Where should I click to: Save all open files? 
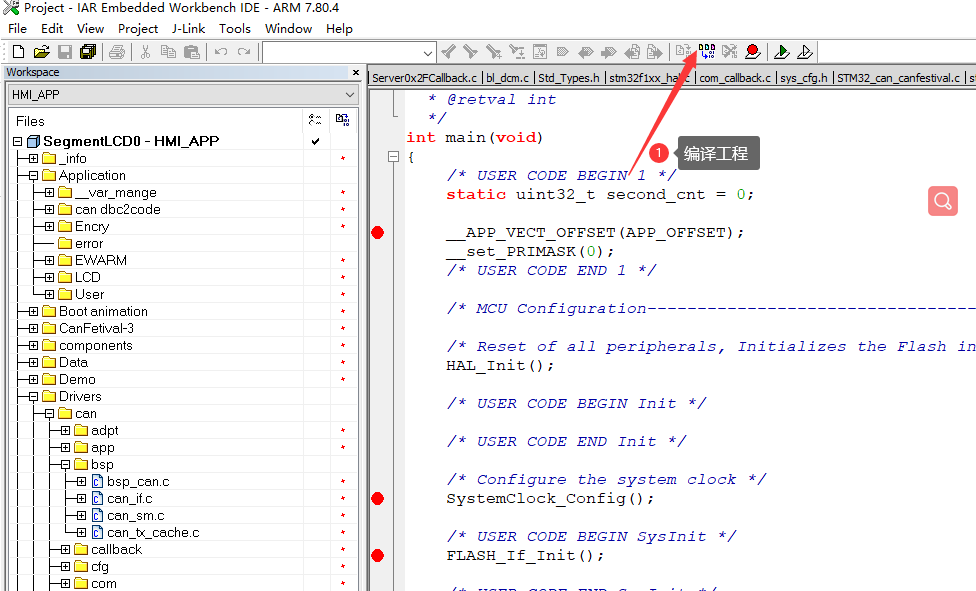[88, 52]
